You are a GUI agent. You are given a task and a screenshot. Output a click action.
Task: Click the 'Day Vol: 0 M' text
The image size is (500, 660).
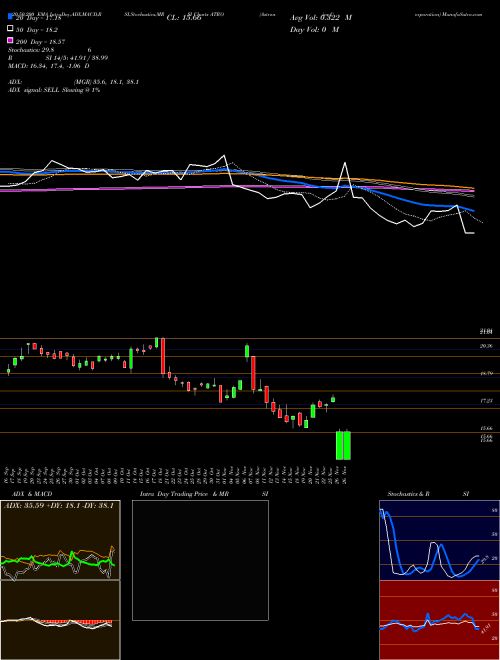pyautogui.click(x=314, y=29)
